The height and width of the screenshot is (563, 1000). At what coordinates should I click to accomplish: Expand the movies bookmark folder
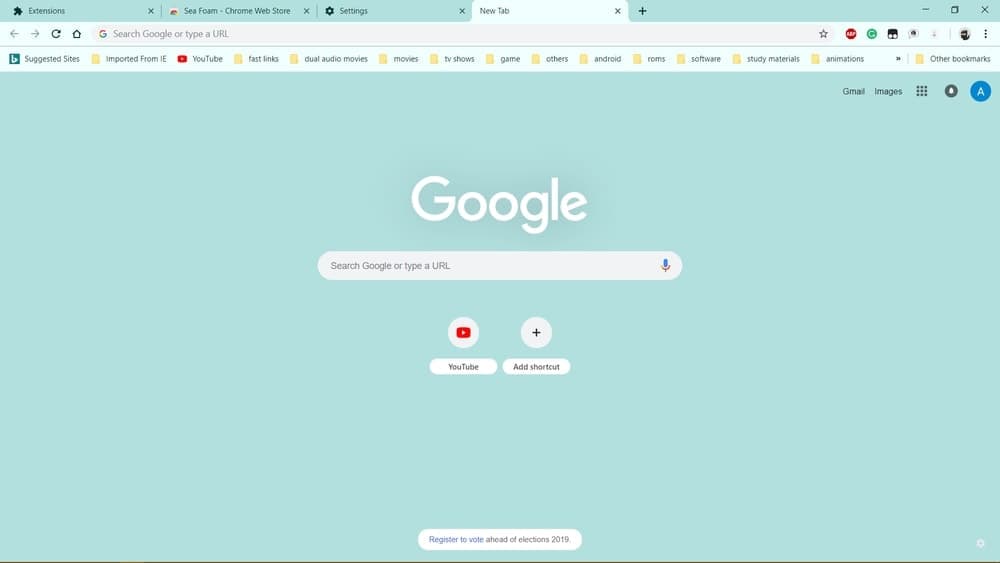(x=399, y=59)
